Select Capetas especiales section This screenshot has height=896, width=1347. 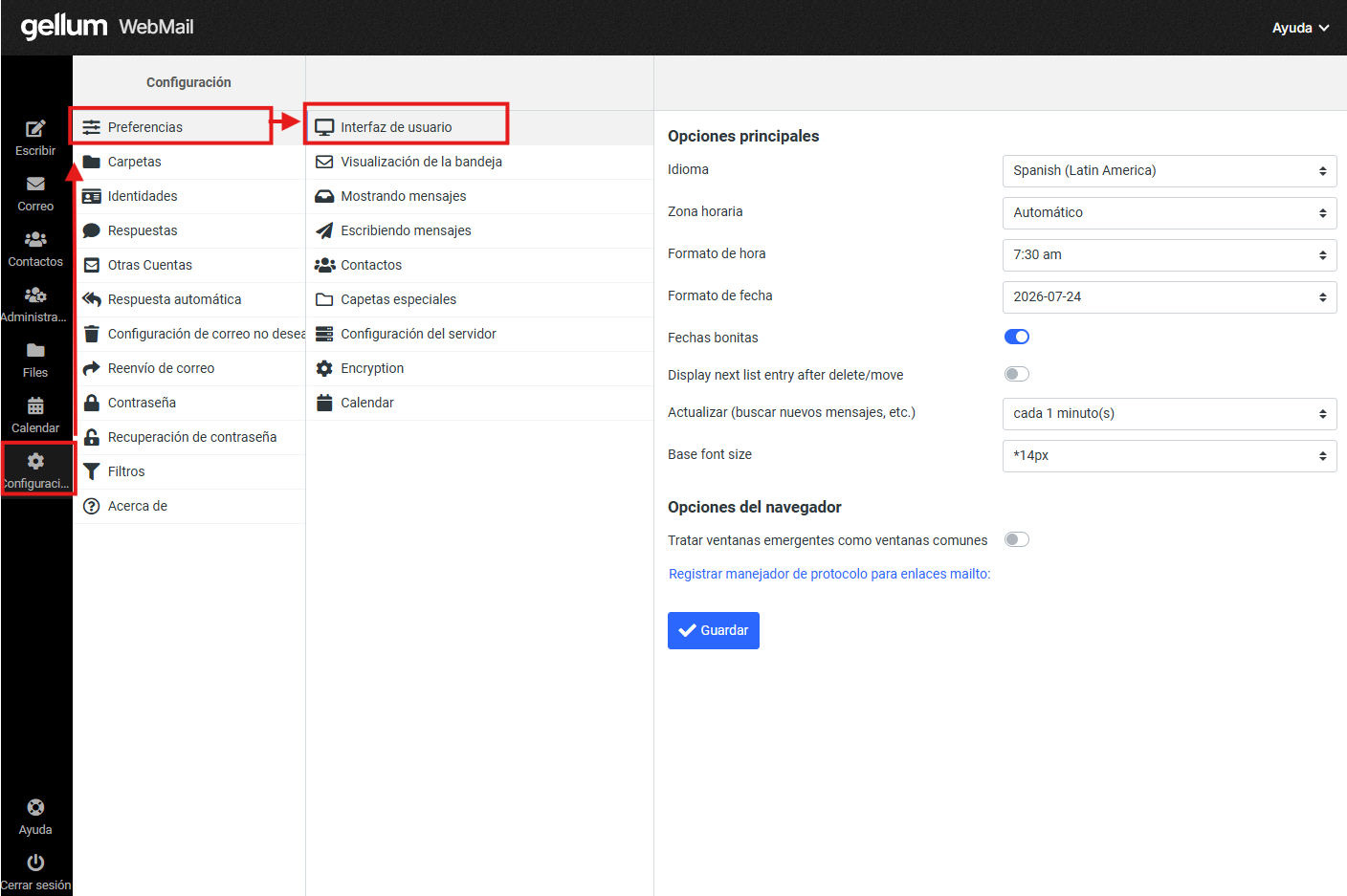coord(479,299)
